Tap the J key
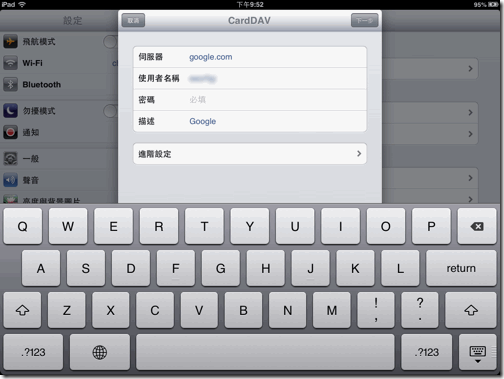504x379 pixels. 311,268
